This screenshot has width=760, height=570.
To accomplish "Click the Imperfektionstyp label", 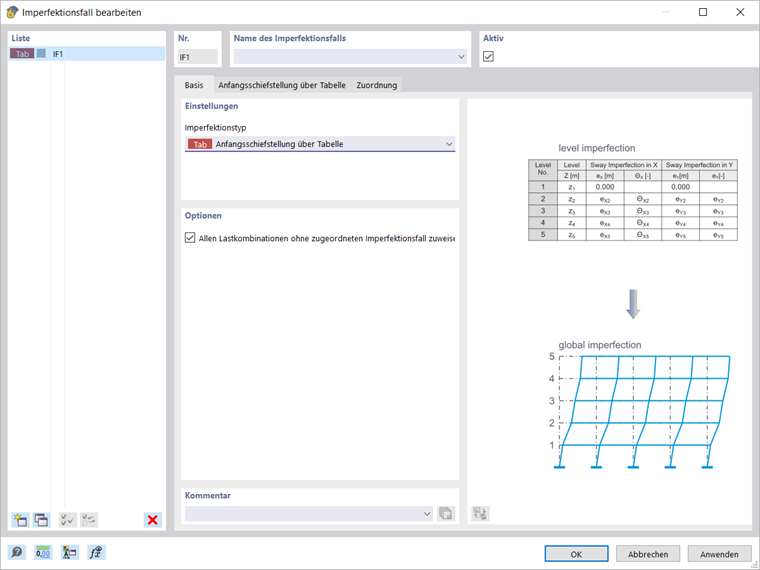I will (215, 127).
